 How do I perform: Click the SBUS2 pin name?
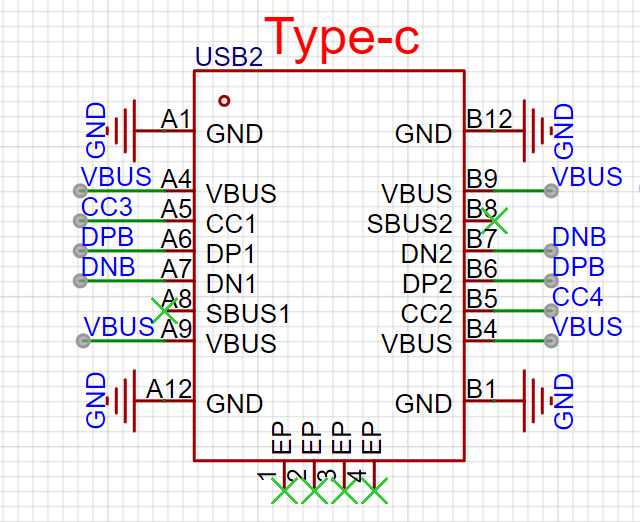410,224
